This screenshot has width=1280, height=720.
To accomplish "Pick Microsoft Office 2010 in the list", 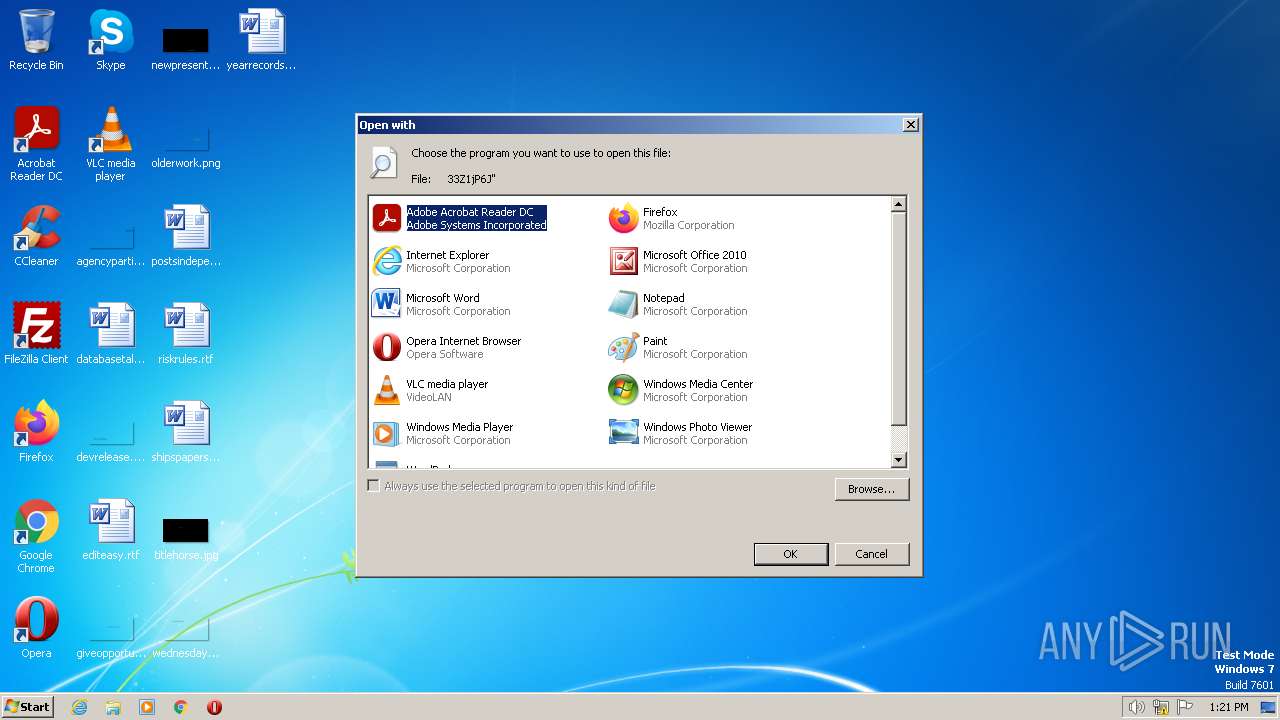I will [x=678, y=261].
